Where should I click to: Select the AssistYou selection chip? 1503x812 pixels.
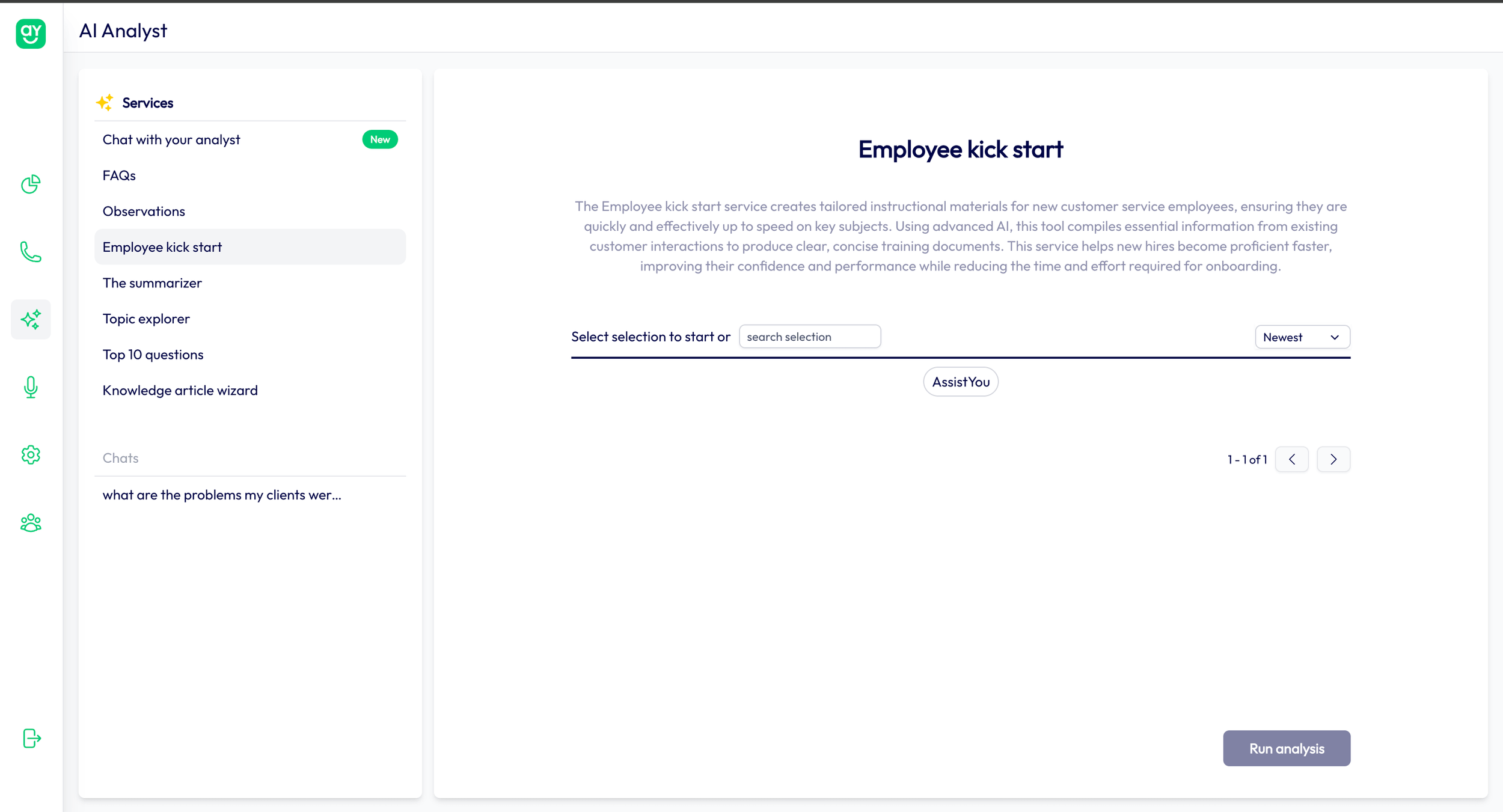[x=960, y=382]
